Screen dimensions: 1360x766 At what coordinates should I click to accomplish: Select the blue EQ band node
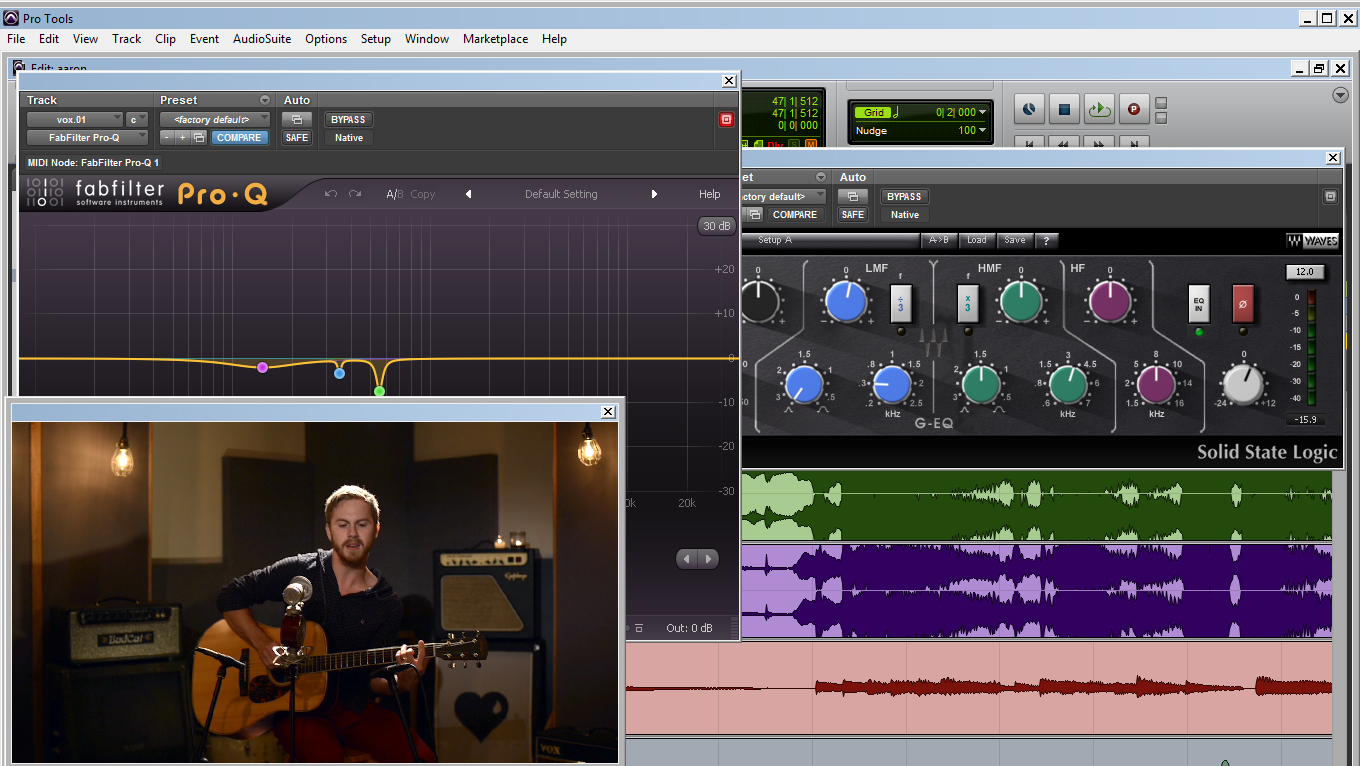[x=339, y=373]
